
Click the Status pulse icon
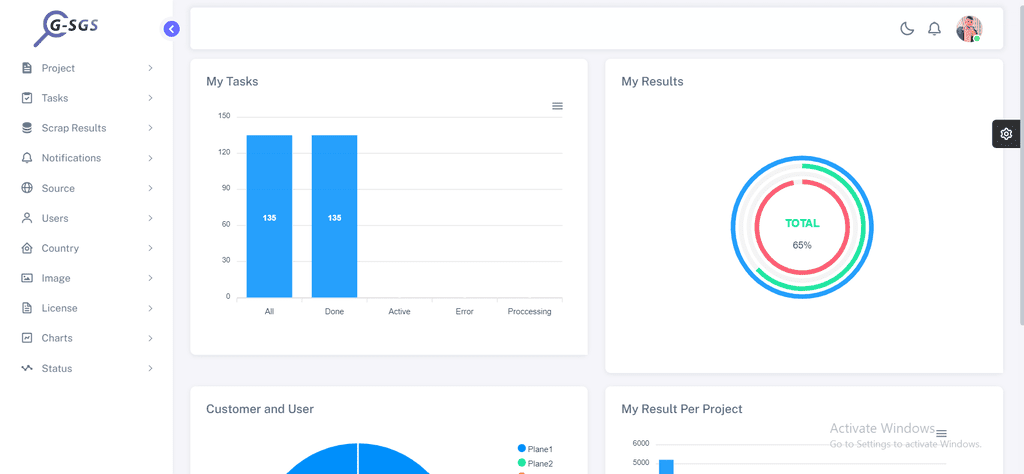click(27, 368)
